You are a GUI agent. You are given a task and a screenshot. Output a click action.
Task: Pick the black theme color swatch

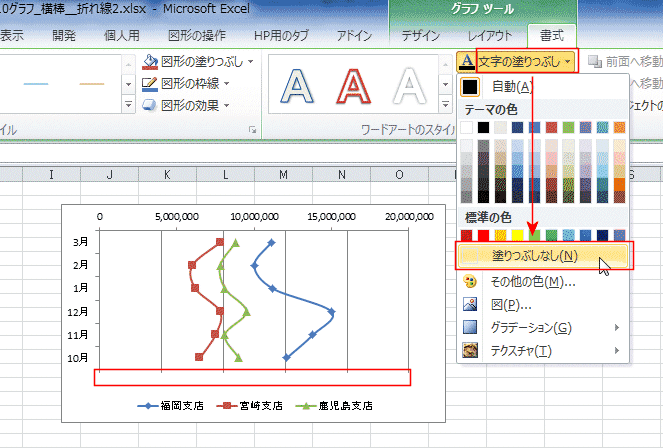tap(484, 127)
